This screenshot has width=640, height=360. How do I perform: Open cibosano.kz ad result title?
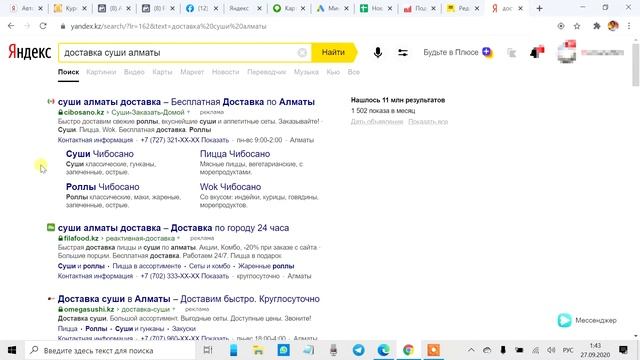point(186,102)
